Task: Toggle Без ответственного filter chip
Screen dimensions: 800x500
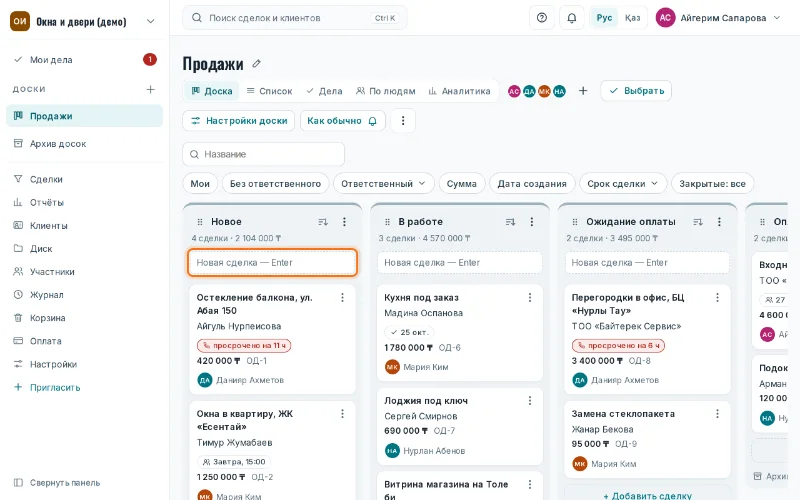Action: (x=276, y=184)
